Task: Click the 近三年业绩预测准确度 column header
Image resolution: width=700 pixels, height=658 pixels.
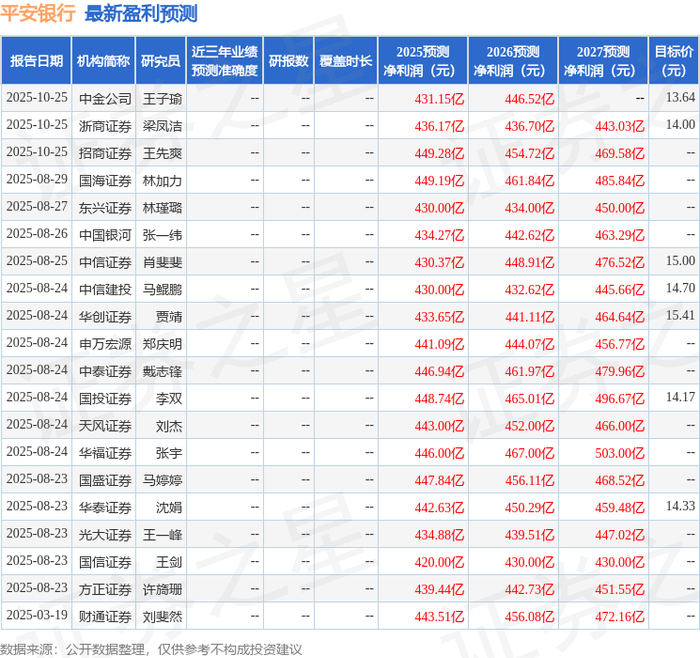Action: click(225, 61)
